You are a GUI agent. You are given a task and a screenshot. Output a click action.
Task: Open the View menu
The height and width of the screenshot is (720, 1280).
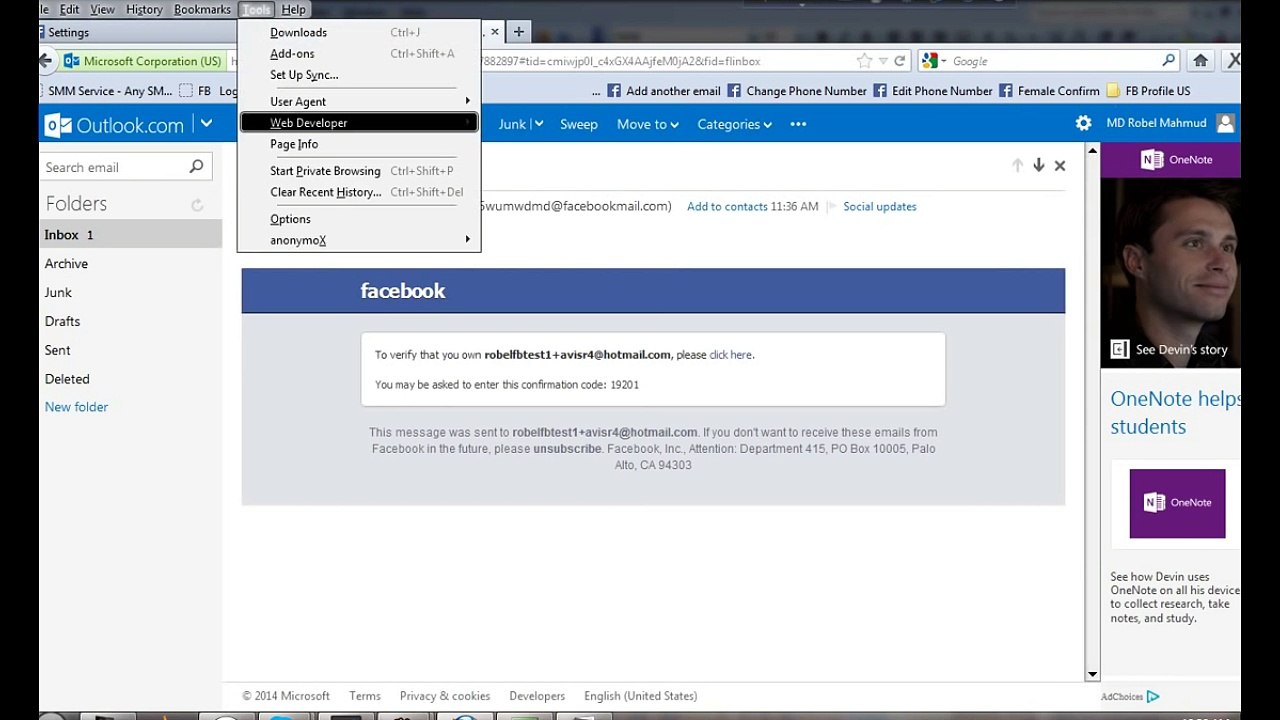click(x=102, y=9)
